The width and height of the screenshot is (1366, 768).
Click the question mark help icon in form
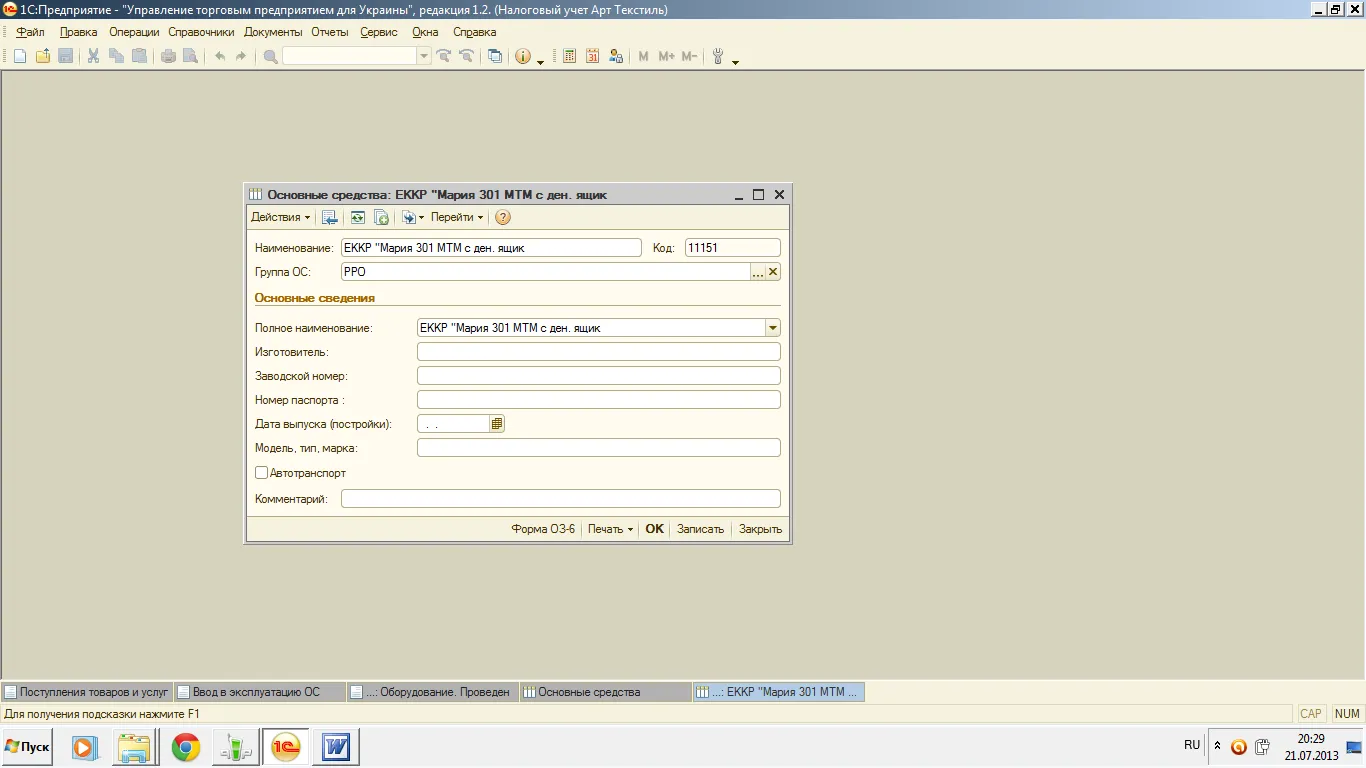point(503,217)
